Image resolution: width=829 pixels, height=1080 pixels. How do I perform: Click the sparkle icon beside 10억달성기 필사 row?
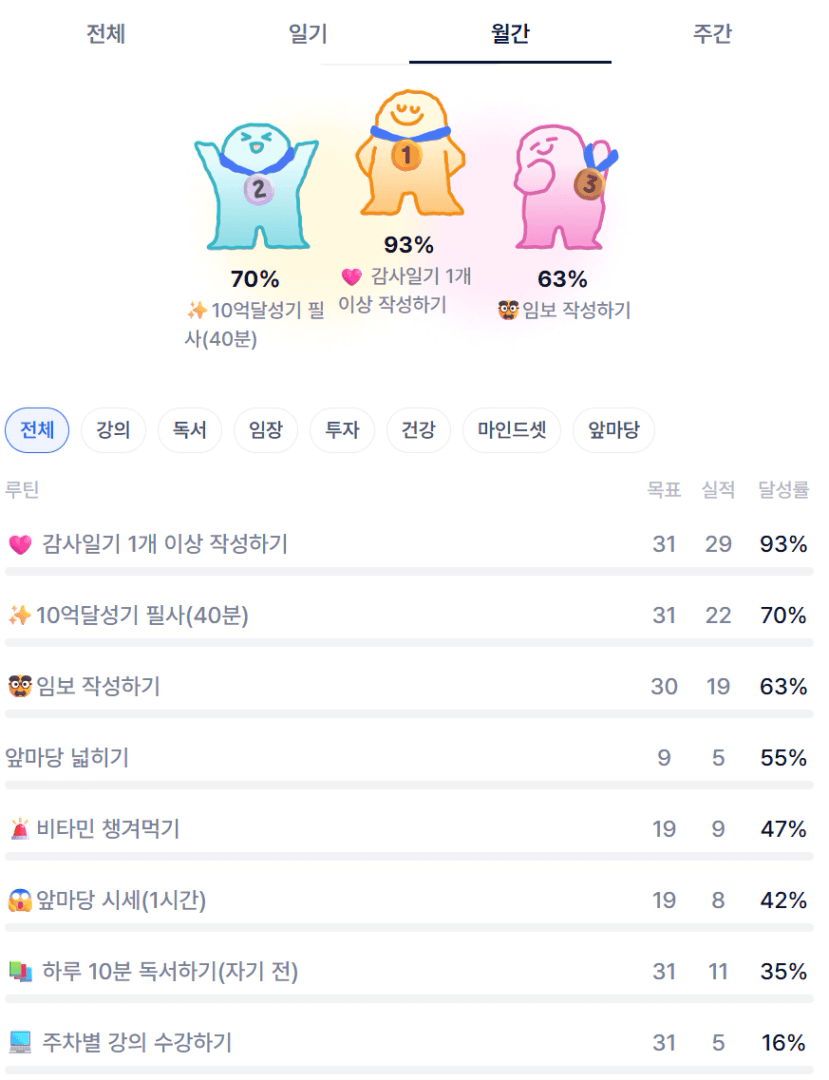(19, 616)
